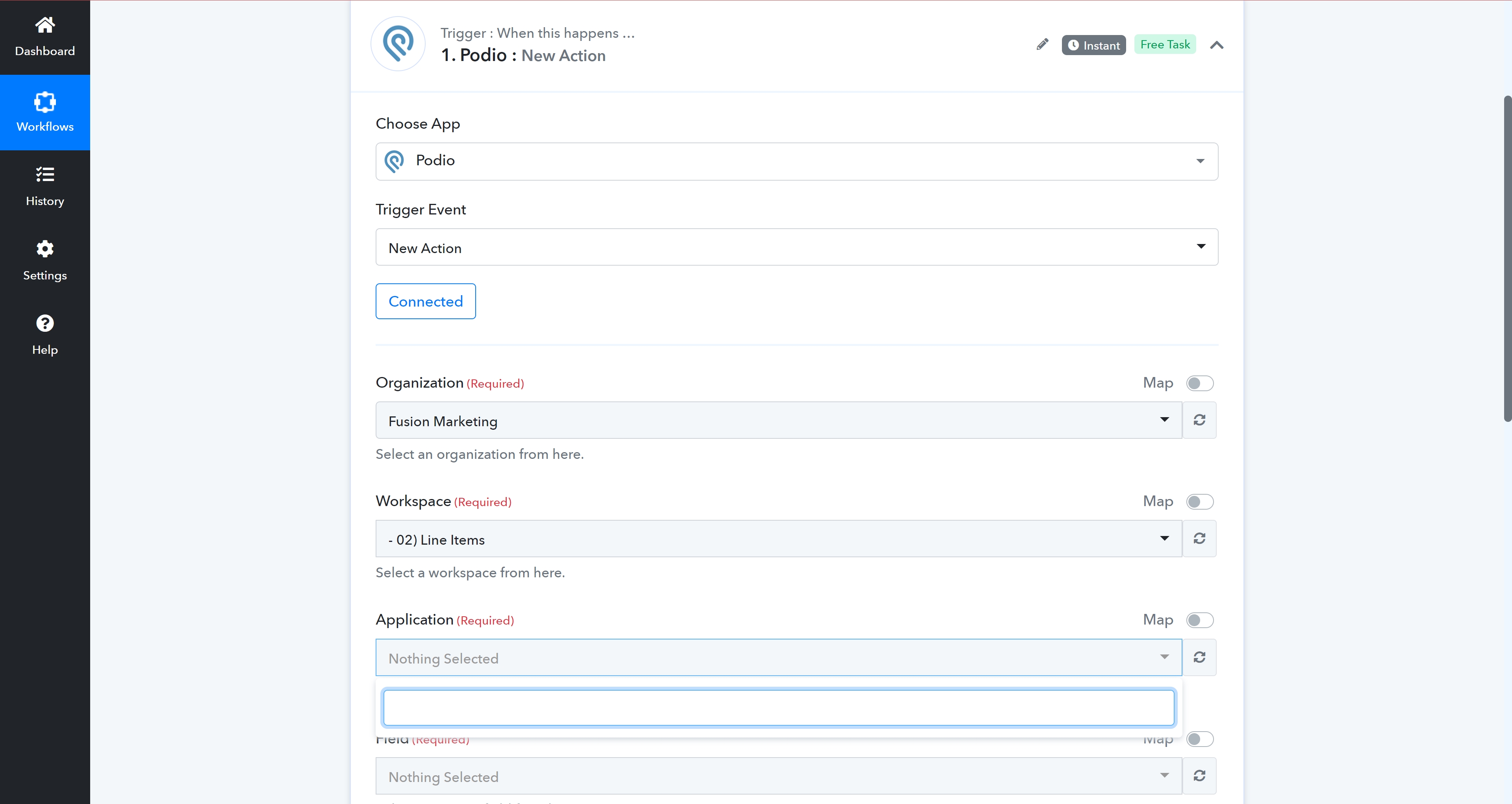Viewport: 1512px width, 804px height.
Task: Click the Podio icon in Choose App field
Action: tap(394, 161)
